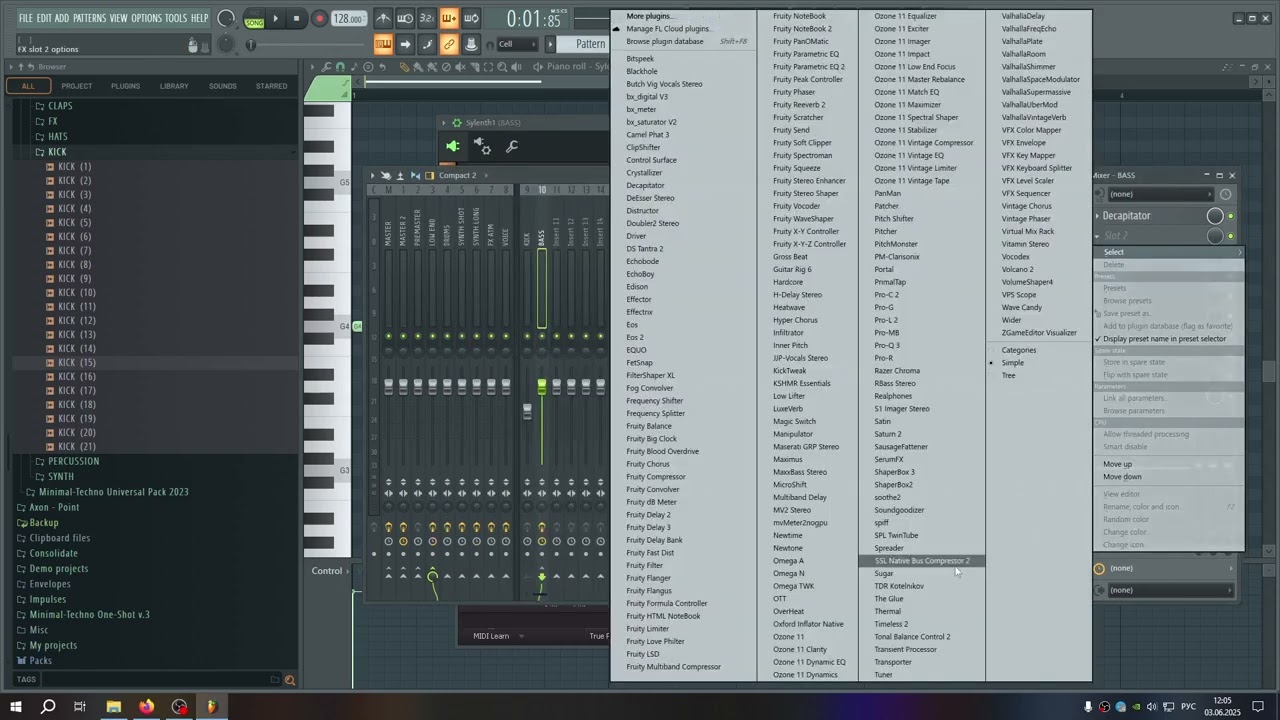
Task: Toggle PAT/SONG mode switch
Action: click(x=254, y=18)
